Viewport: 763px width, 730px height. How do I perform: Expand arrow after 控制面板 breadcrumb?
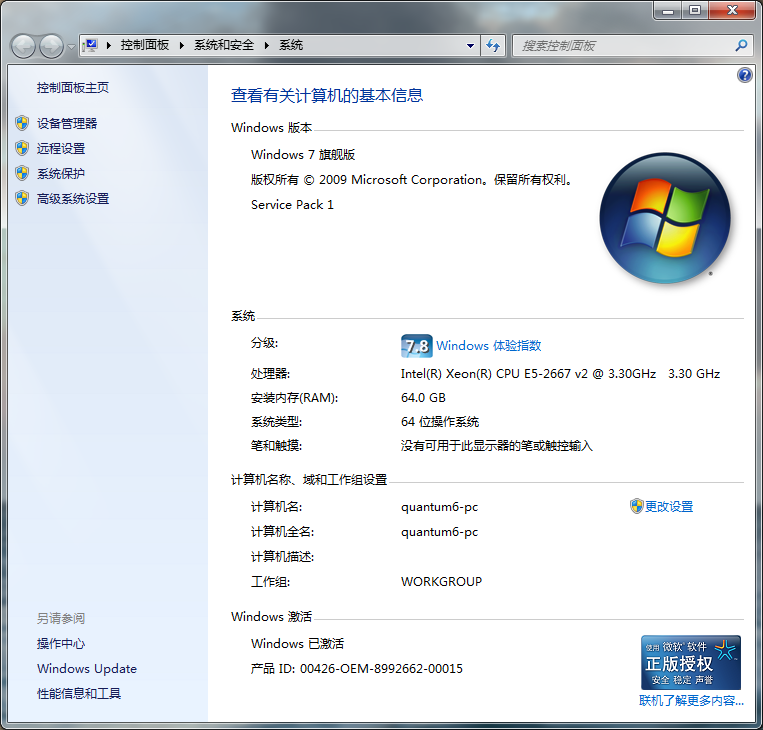(x=182, y=45)
